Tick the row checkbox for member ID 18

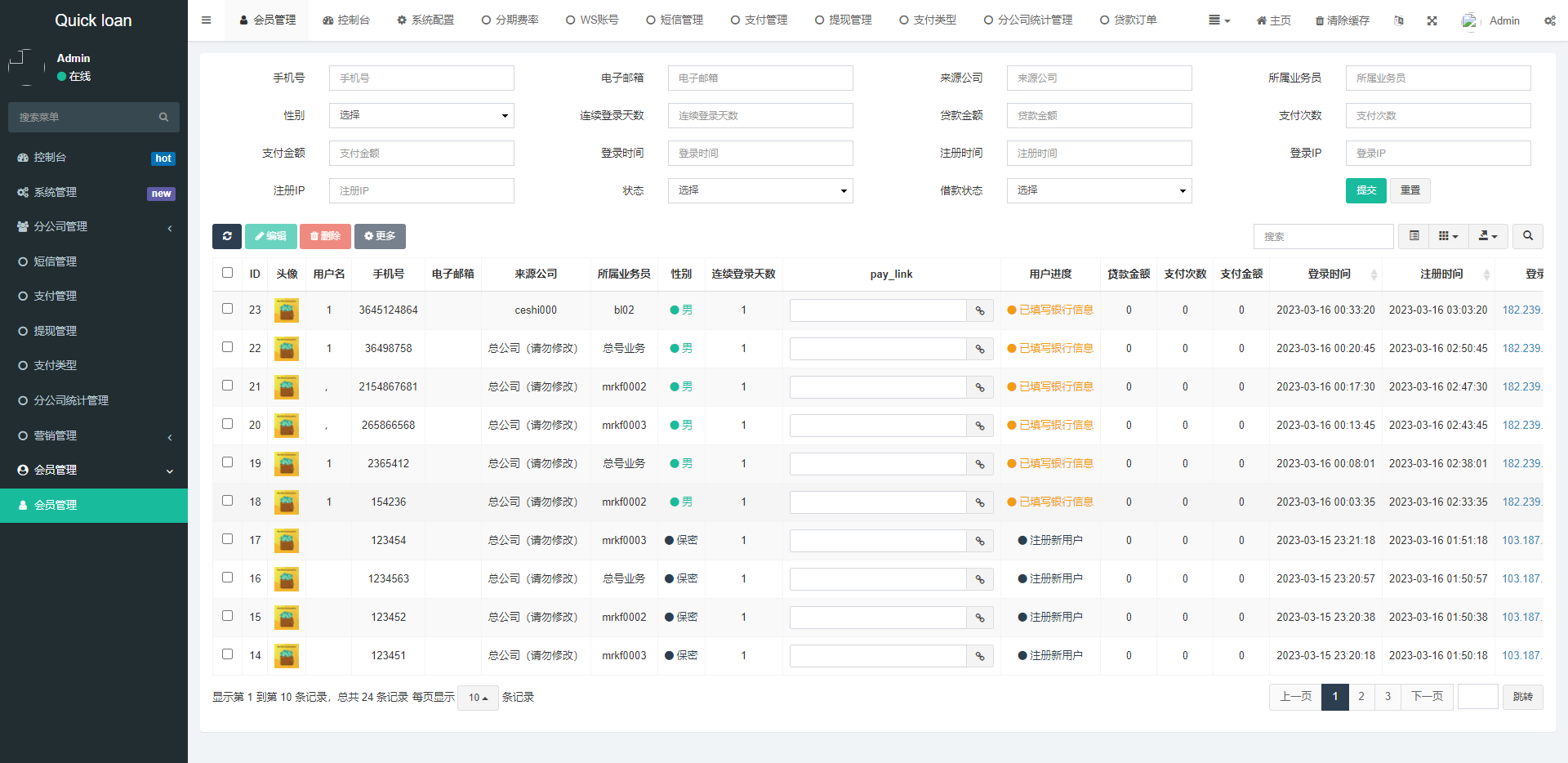[x=227, y=500]
